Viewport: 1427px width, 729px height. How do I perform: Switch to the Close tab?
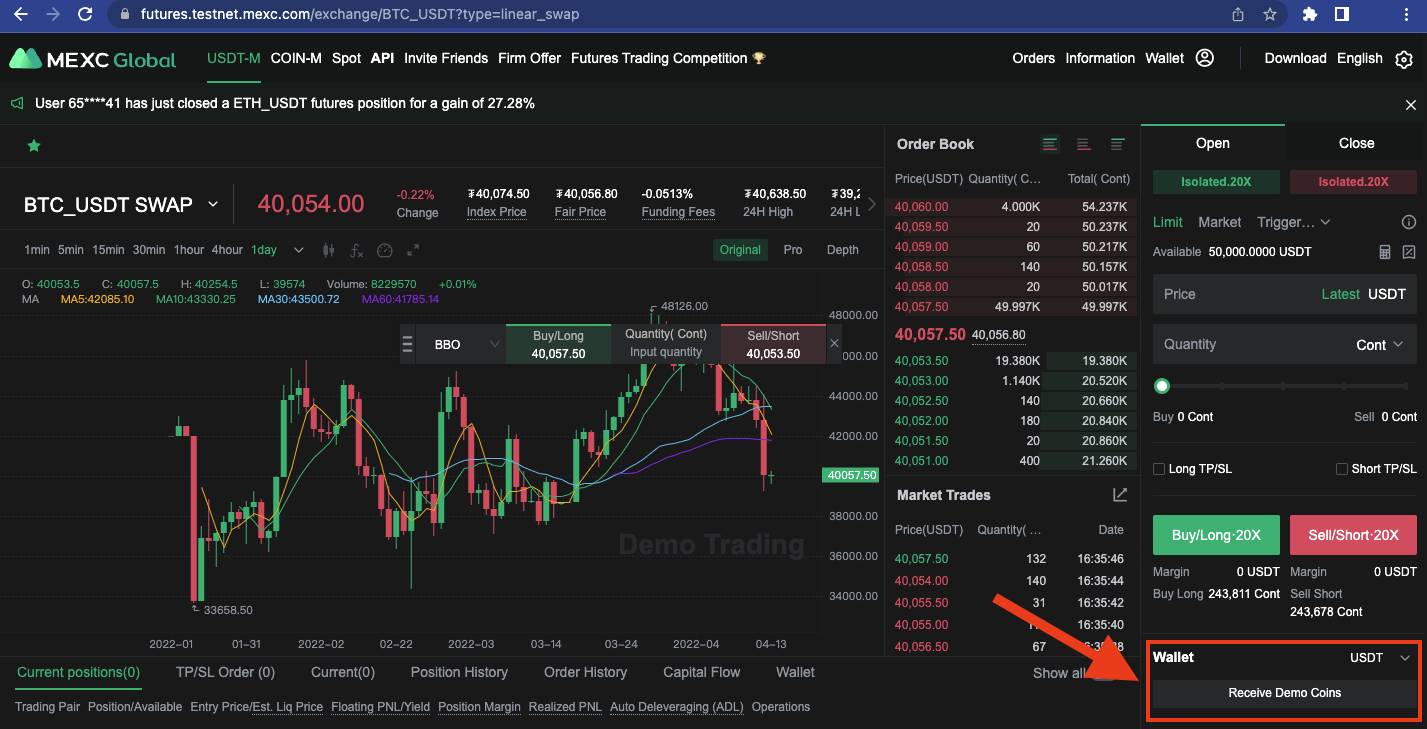pyautogui.click(x=1356, y=143)
